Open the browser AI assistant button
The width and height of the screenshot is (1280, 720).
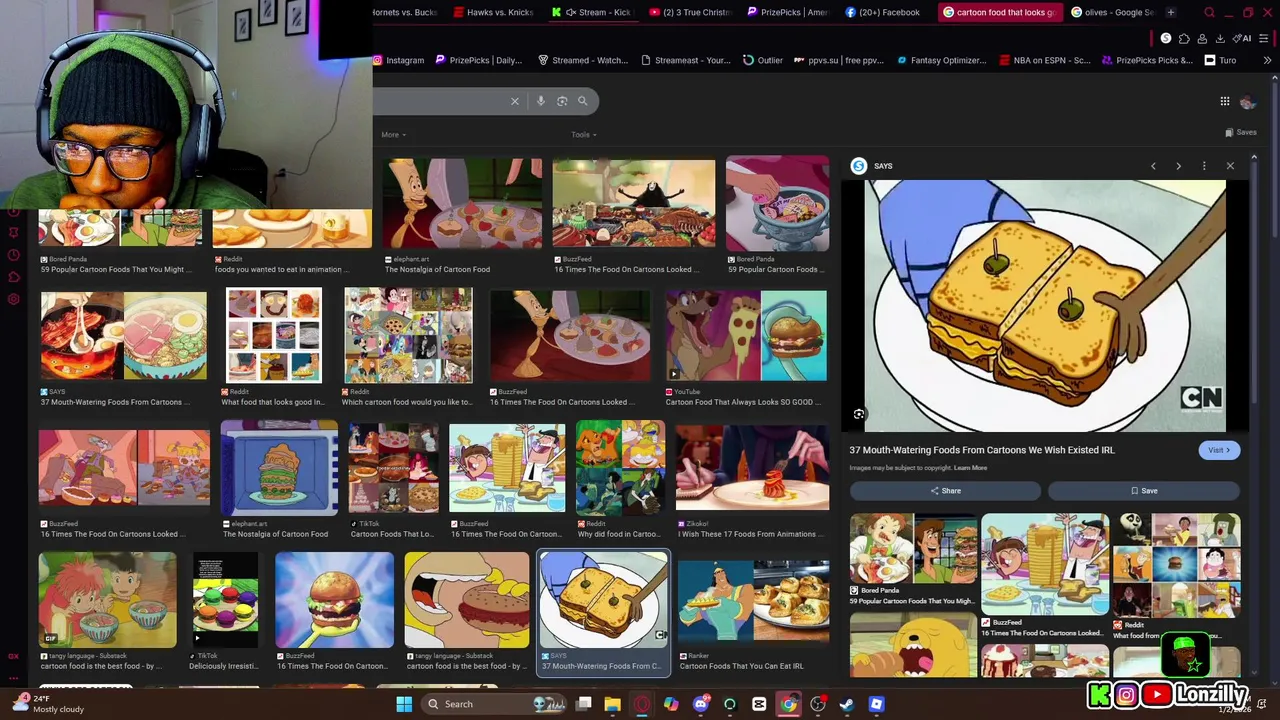click(x=1242, y=38)
